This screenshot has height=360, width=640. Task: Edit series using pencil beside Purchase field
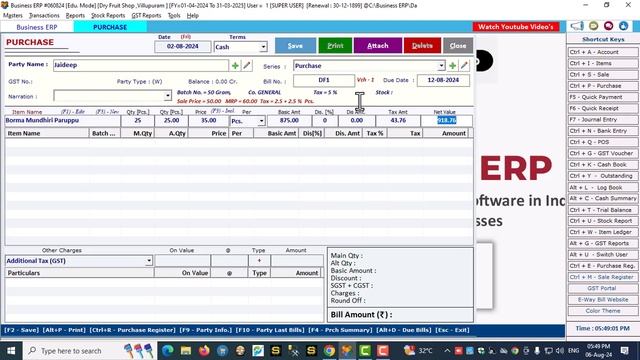tap(464, 66)
